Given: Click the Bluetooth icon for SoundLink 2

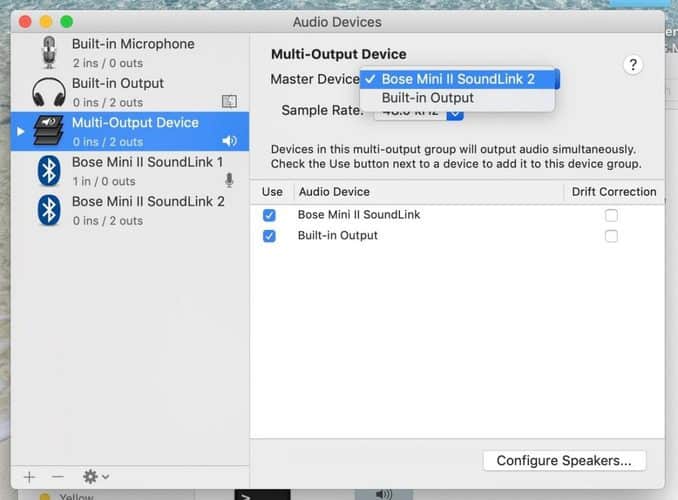Looking at the screenshot, I should [49, 210].
